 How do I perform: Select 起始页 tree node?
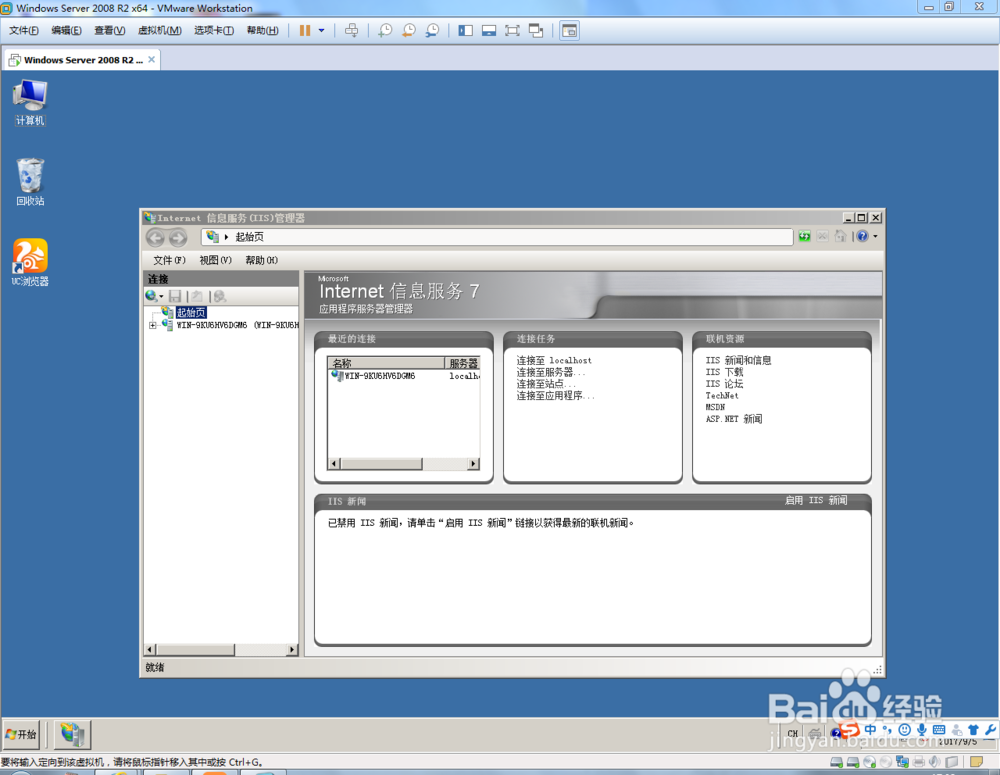(191, 313)
